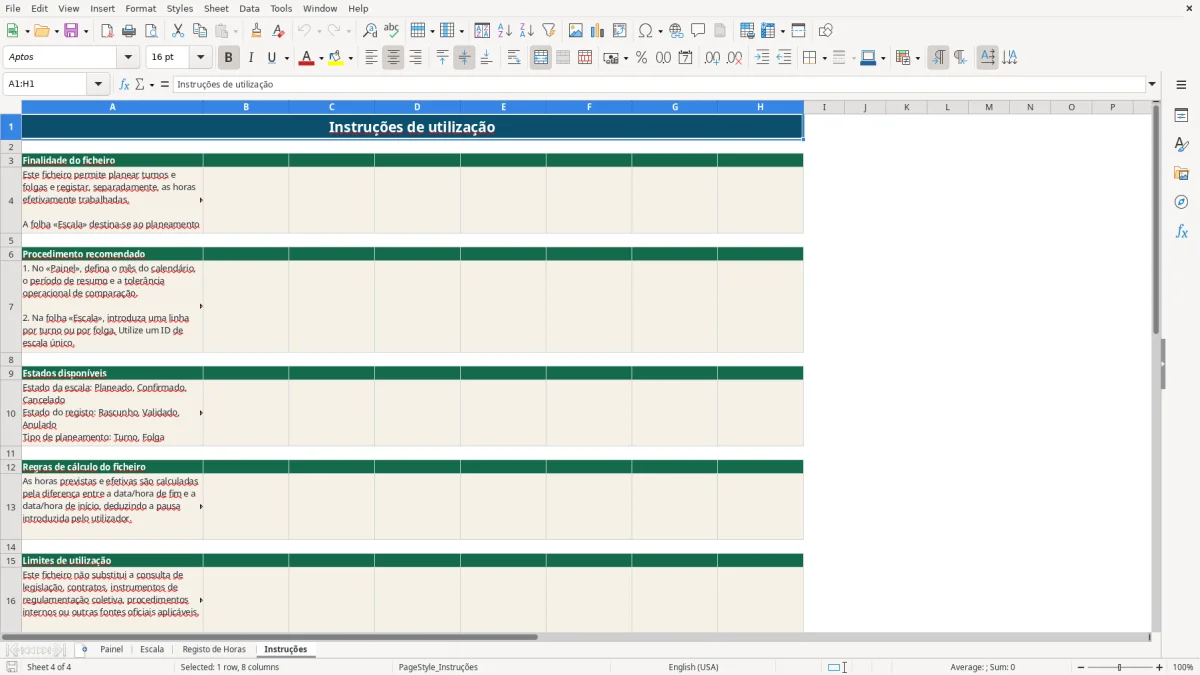Image resolution: width=1200 pixels, height=675 pixels.
Task: Open sidebar Functions panel
Action: (1181, 231)
